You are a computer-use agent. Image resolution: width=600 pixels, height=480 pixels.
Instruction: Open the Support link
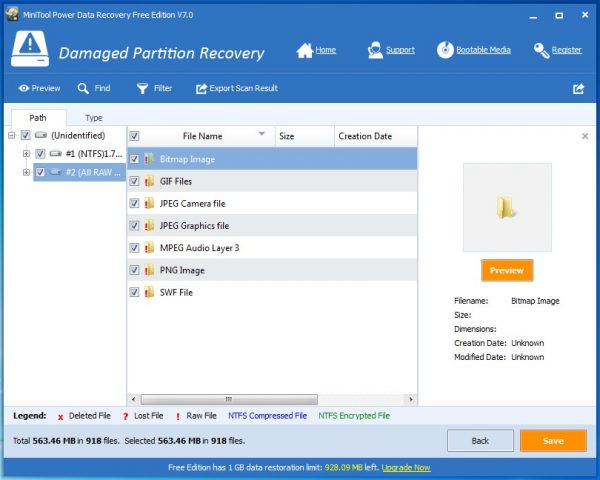coord(400,50)
